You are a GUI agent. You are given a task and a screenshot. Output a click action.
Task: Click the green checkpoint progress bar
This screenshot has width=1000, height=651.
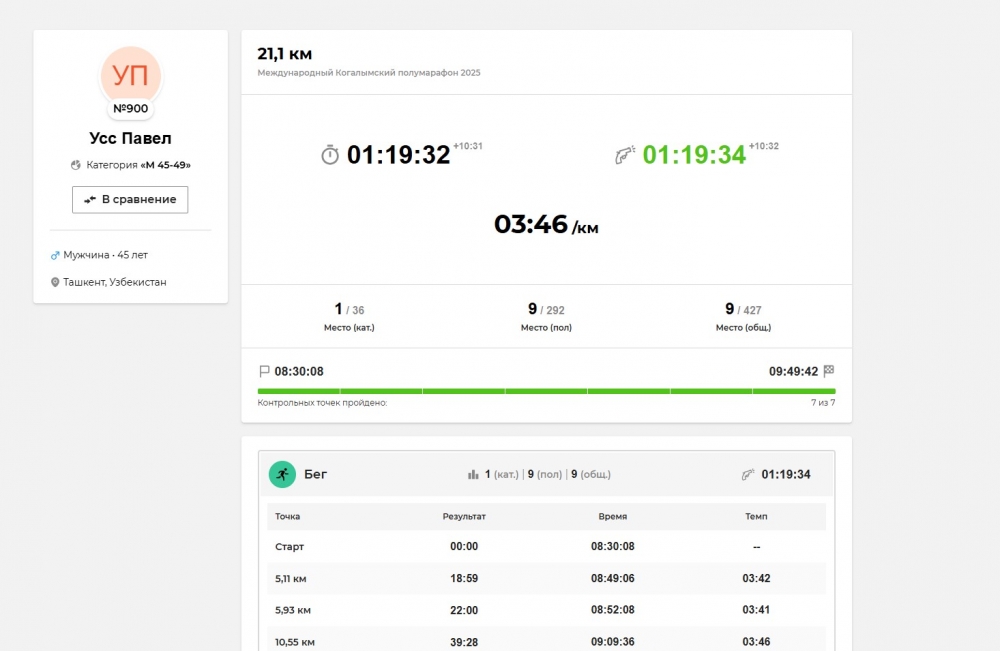tap(546, 391)
